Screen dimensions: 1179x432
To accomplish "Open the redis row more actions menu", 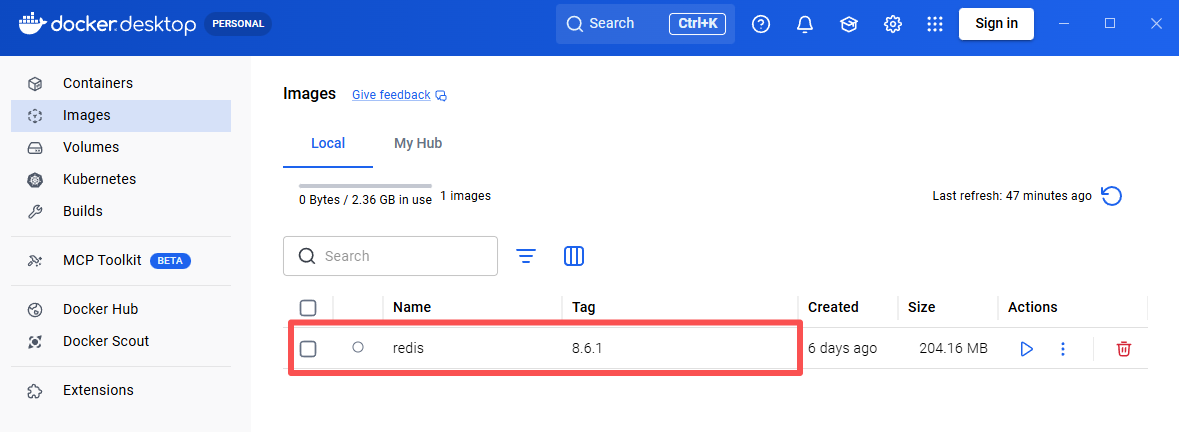I will [1062, 349].
